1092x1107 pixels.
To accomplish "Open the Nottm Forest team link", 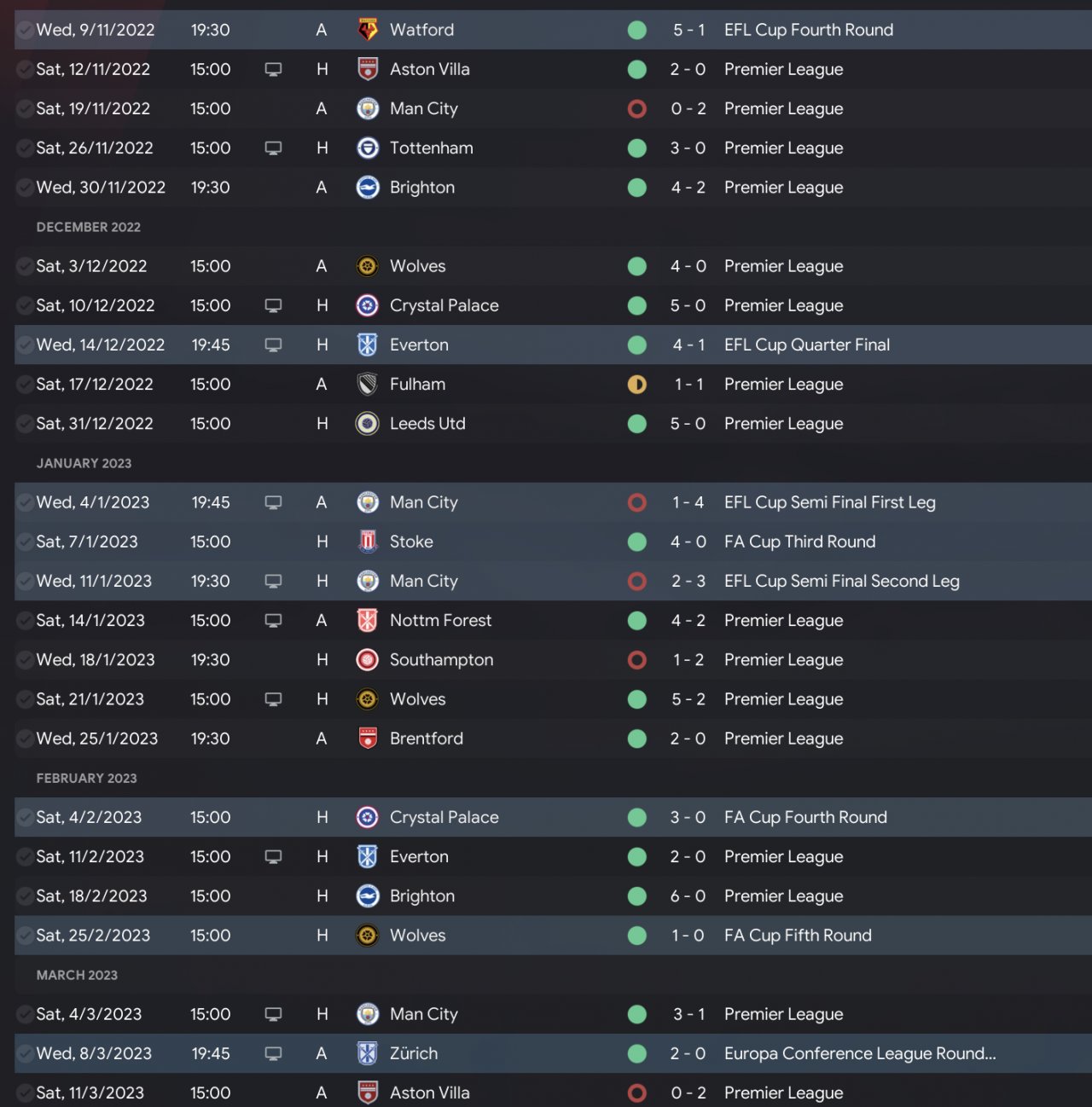I will [440, 621].
